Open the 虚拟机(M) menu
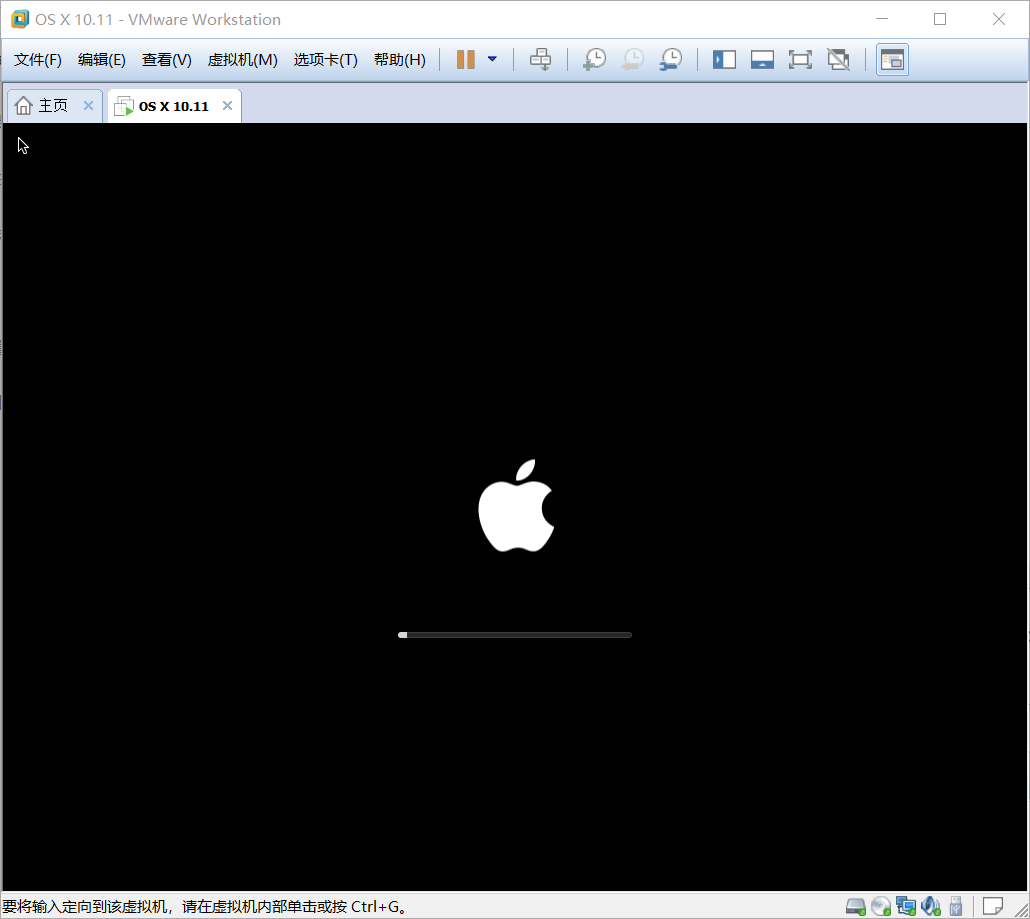This screenshot has height=919, width=1030. coord(242,60)
